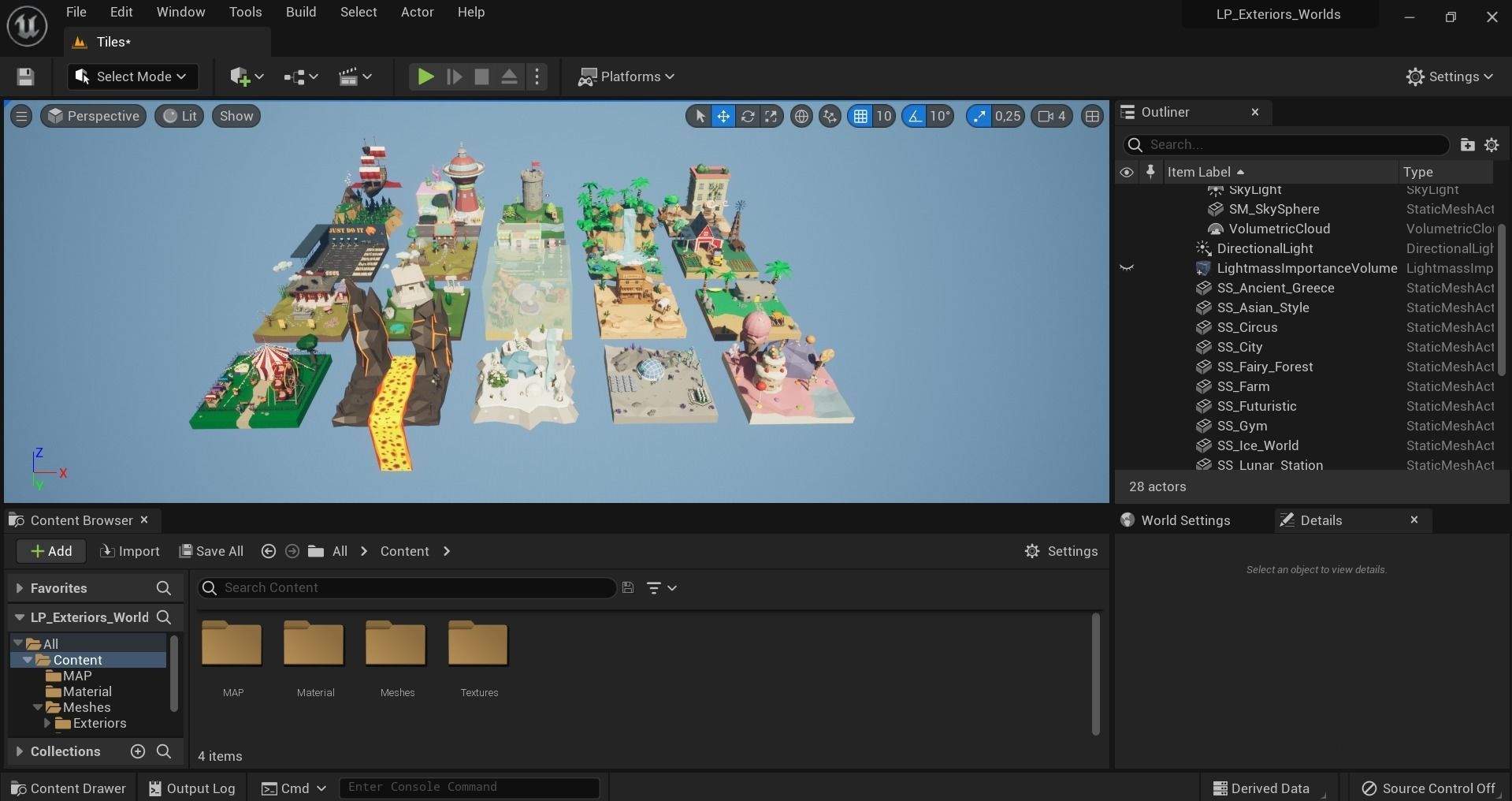Open the Build menu
Screen dimensions: 1512x801
[x=301, y=12]
